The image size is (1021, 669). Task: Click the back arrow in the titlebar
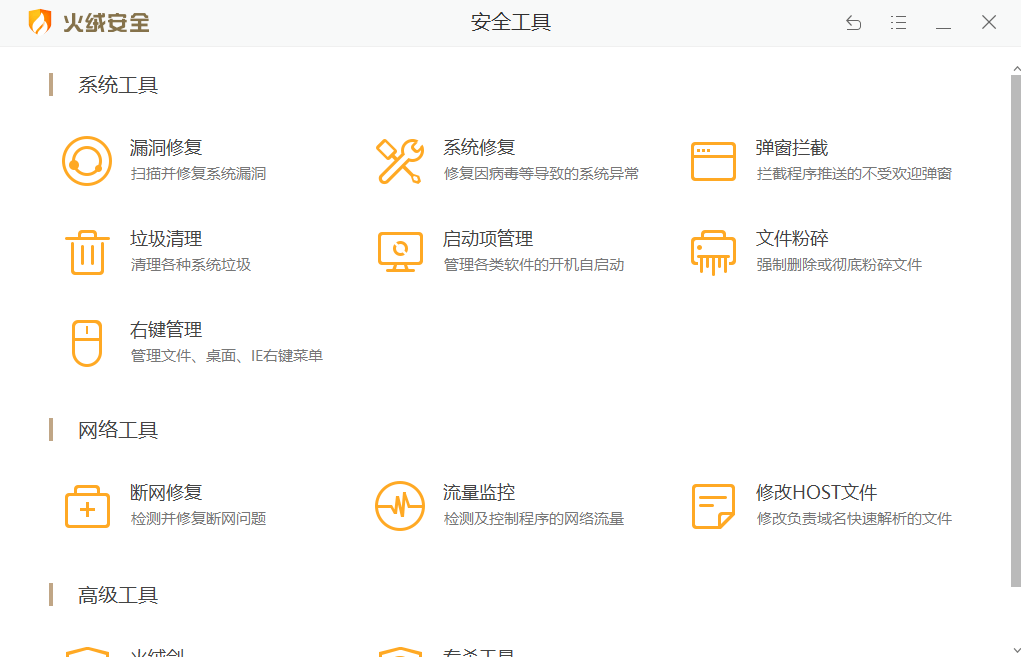tap(853, 21)
